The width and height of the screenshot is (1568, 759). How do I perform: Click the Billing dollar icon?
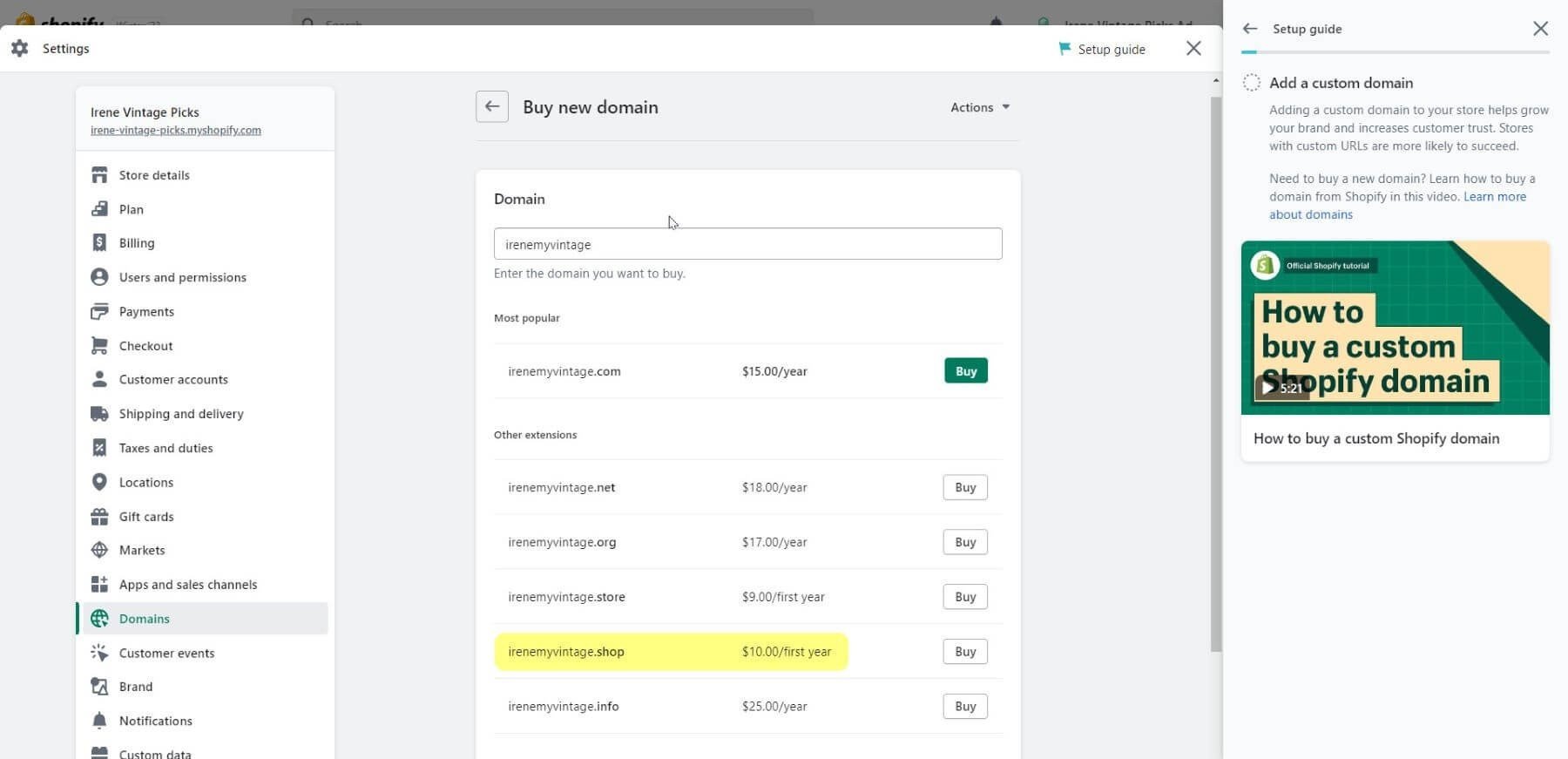click(99, 243)
